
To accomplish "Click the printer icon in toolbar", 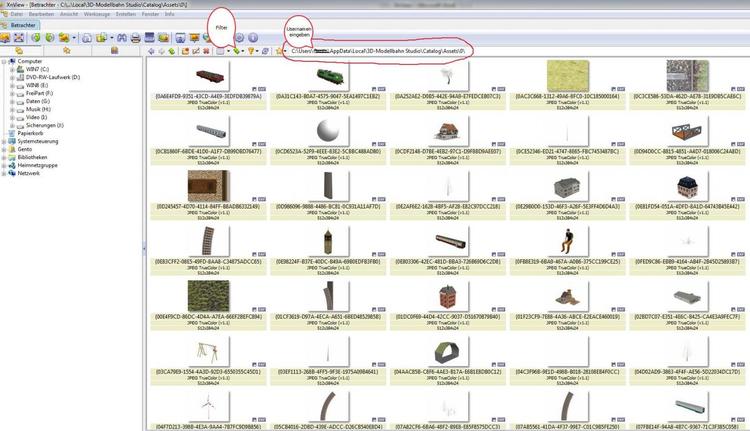I will 135,37.
